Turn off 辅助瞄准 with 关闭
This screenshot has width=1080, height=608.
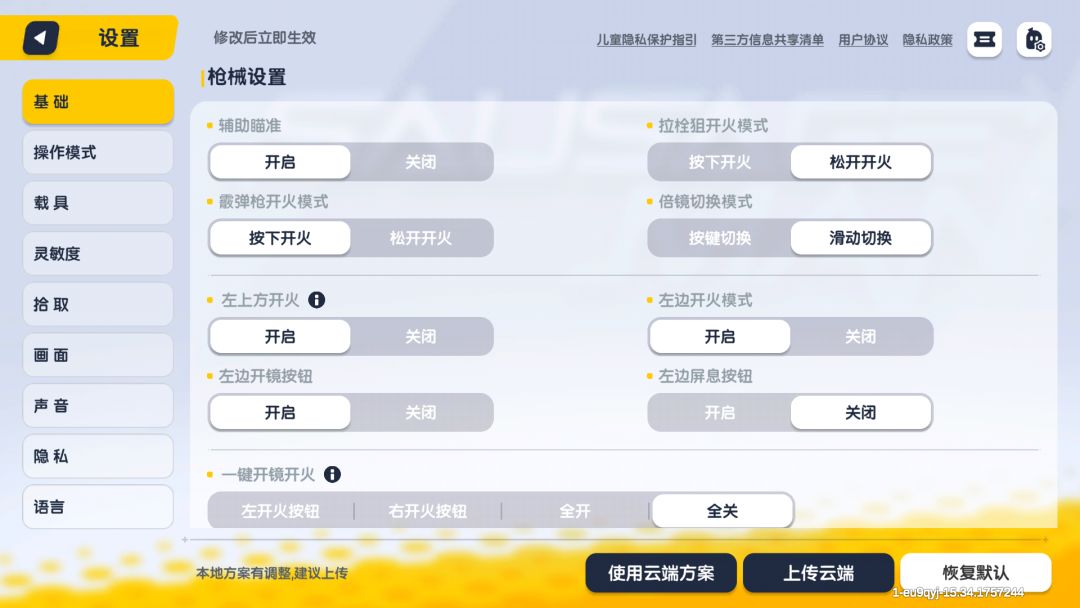421,162
